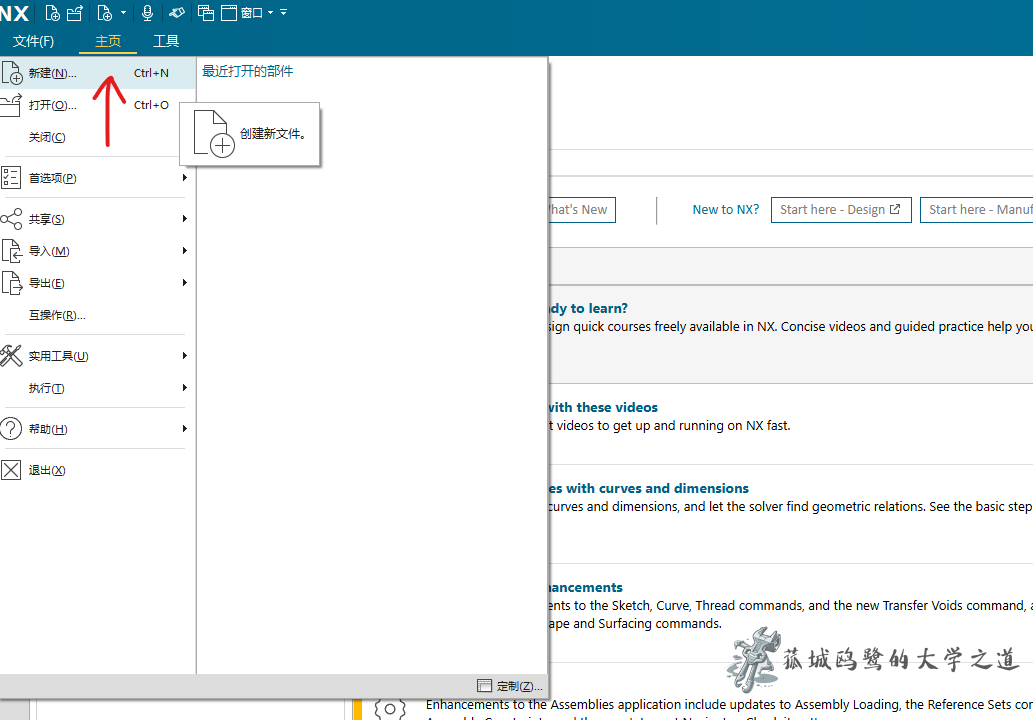Open 帮助(H) menu entry
Screen dimensions: 1033x720
coord(98,429)
